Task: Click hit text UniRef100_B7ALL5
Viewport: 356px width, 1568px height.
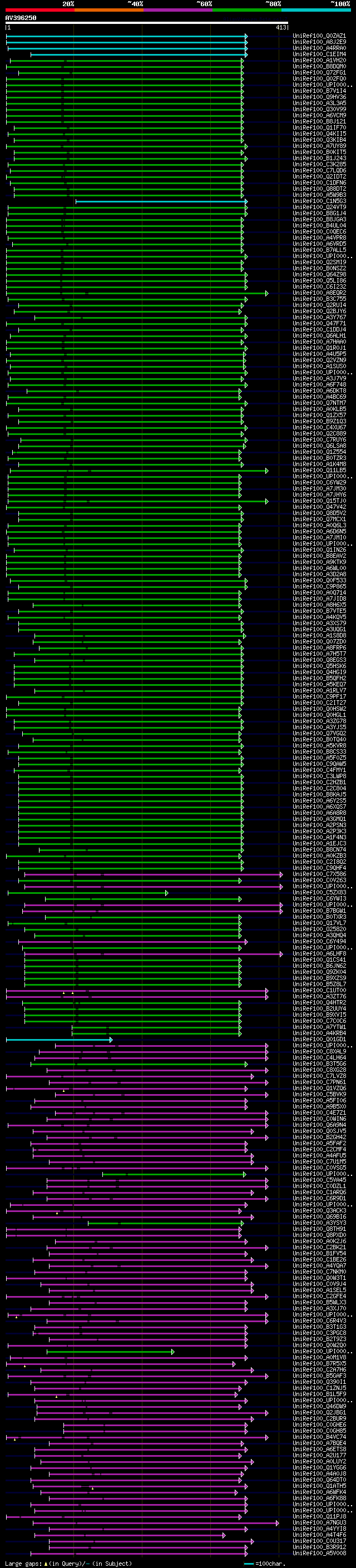Action: [319, 250]
